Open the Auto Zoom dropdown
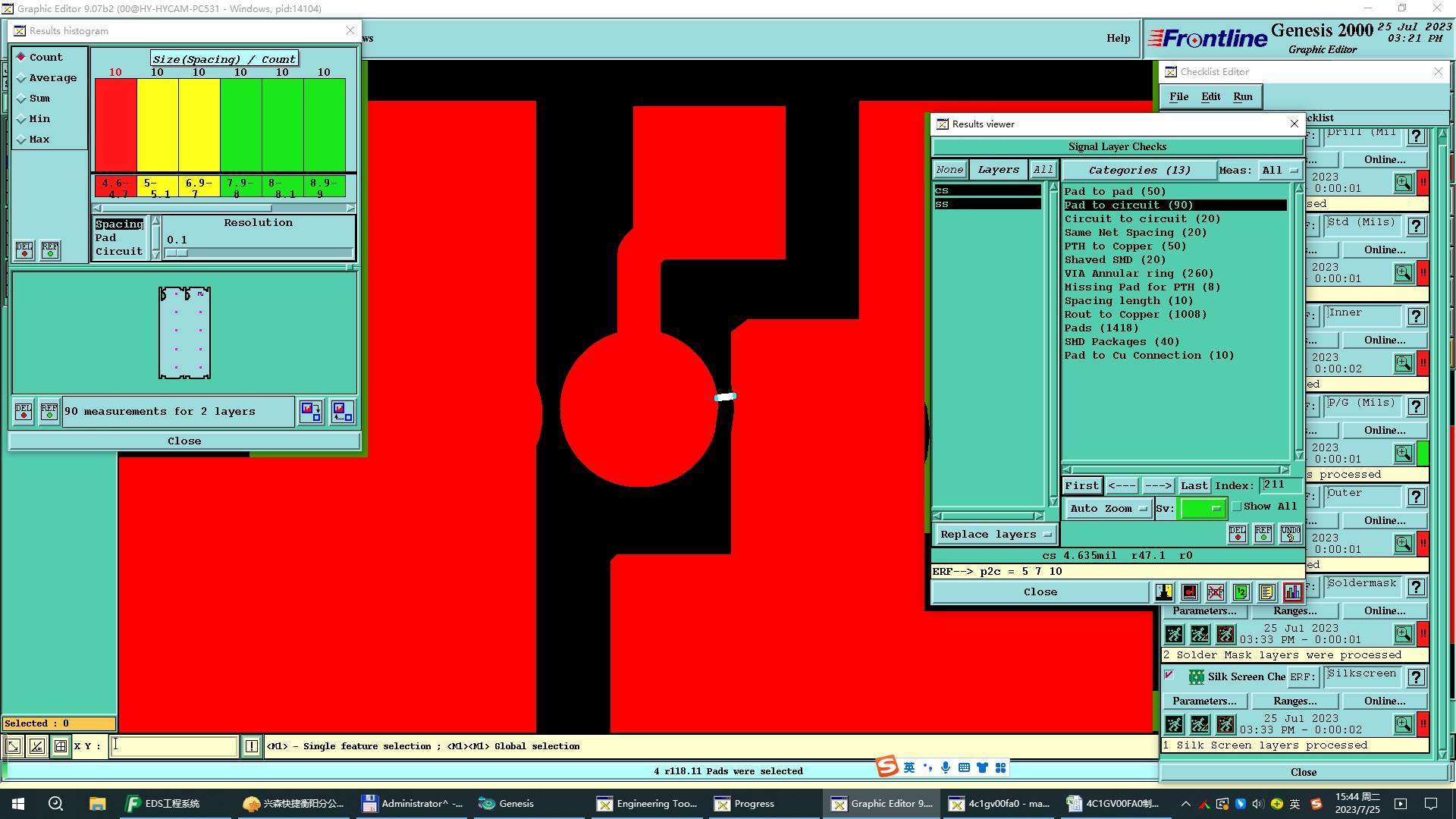 [1107, 508]
